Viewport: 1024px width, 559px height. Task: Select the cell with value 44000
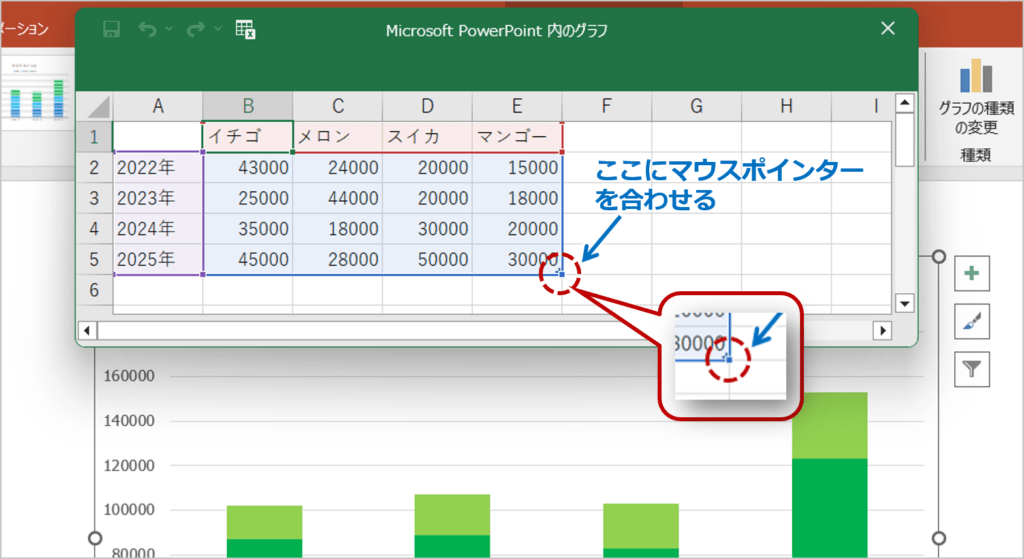(x=338, y=198)
